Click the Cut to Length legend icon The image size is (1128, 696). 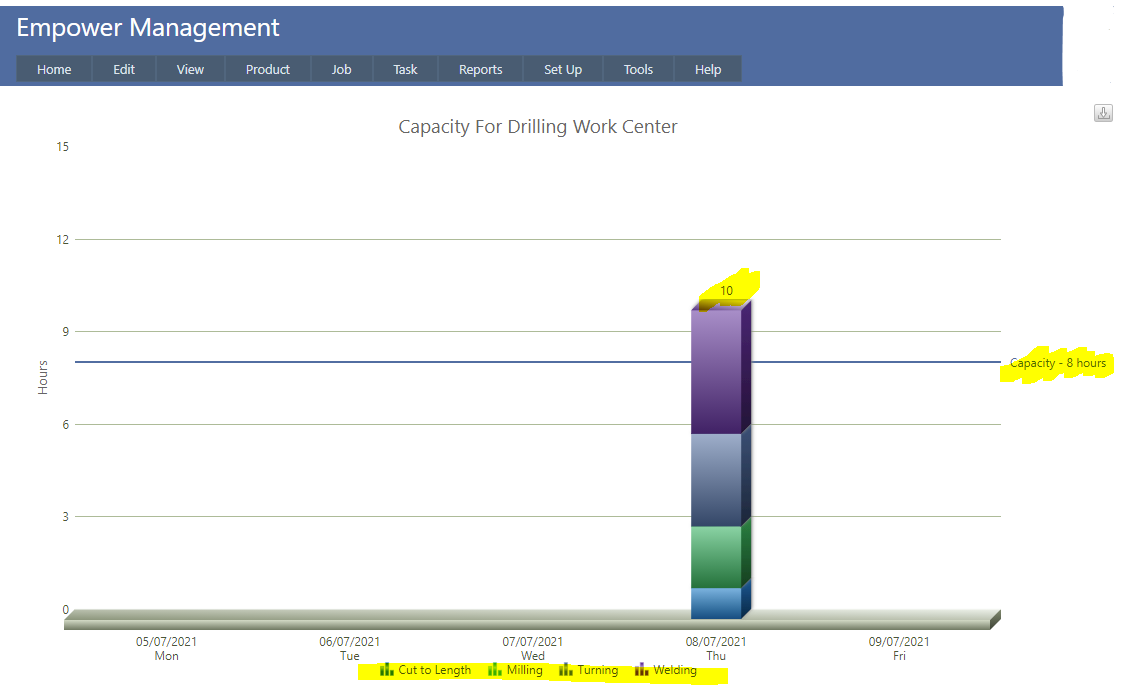[x=387, y=670]
